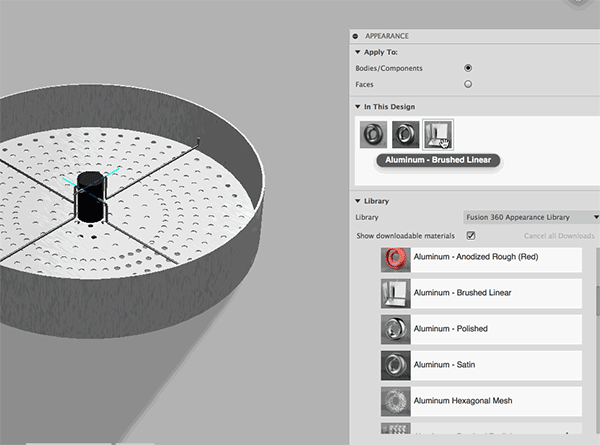Select the Aluminum - Satin text label
This screenshot has width=600, height=445.
click(x=444, y=365)
